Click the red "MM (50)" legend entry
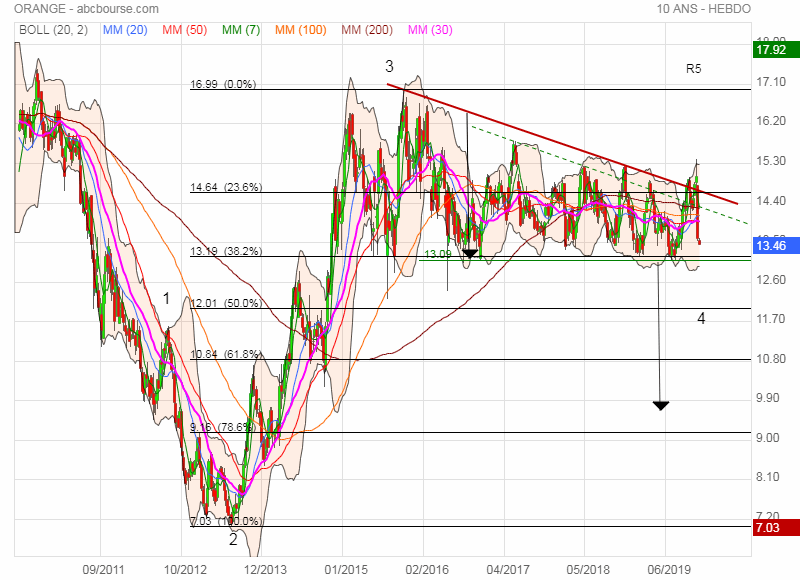This screenshot has height=580, width=800. click(x=185, y=30)
